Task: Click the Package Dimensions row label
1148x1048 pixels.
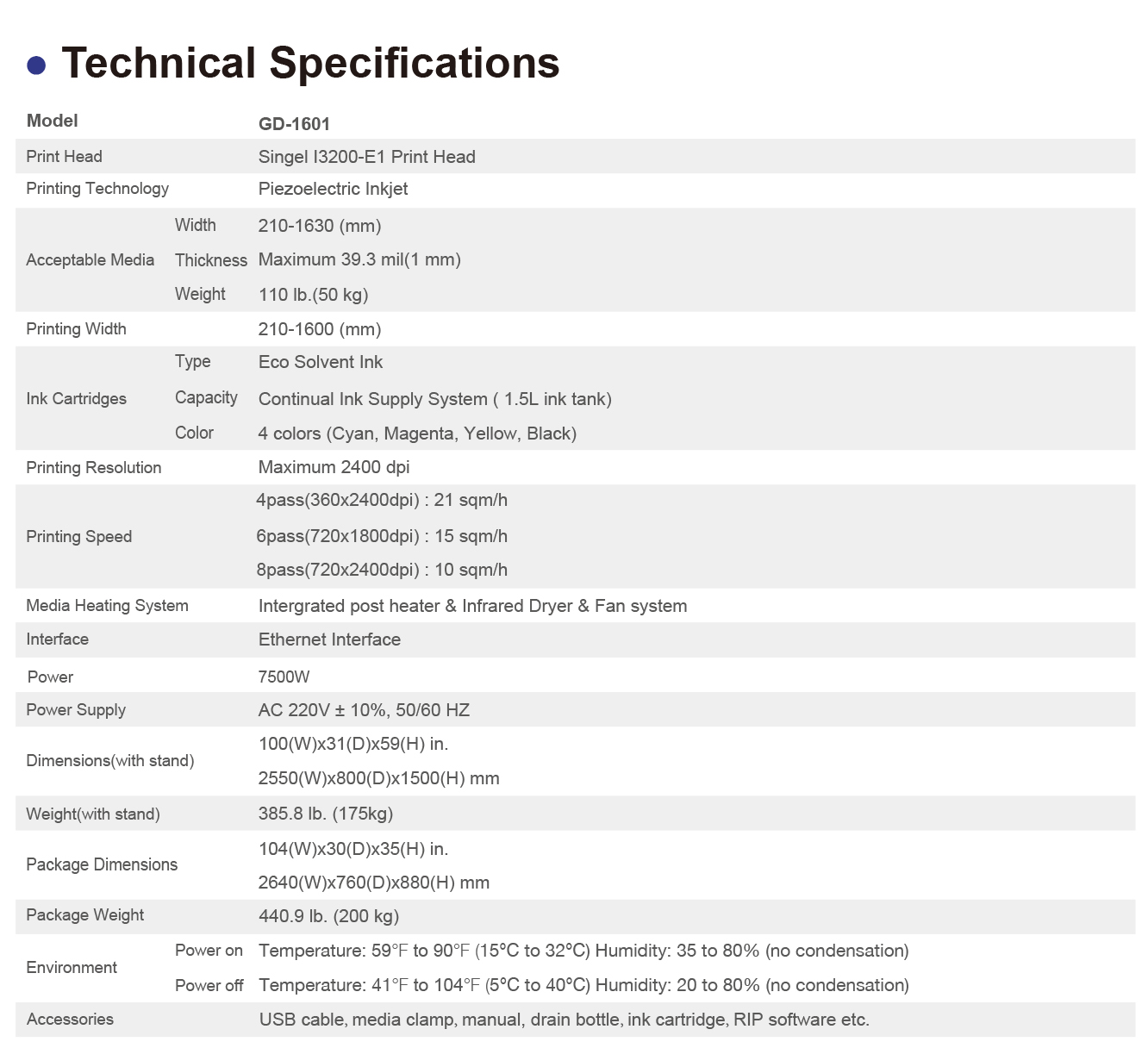Action: tap(102, 864)
